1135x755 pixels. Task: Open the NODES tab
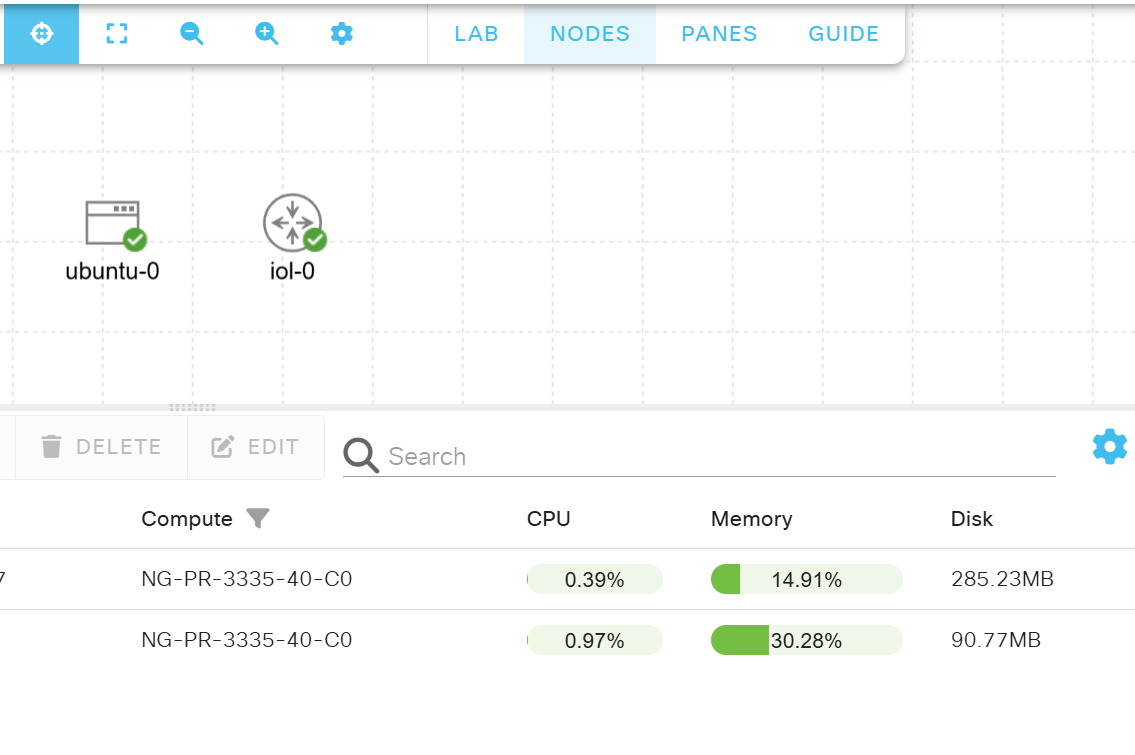pos(590,34)
